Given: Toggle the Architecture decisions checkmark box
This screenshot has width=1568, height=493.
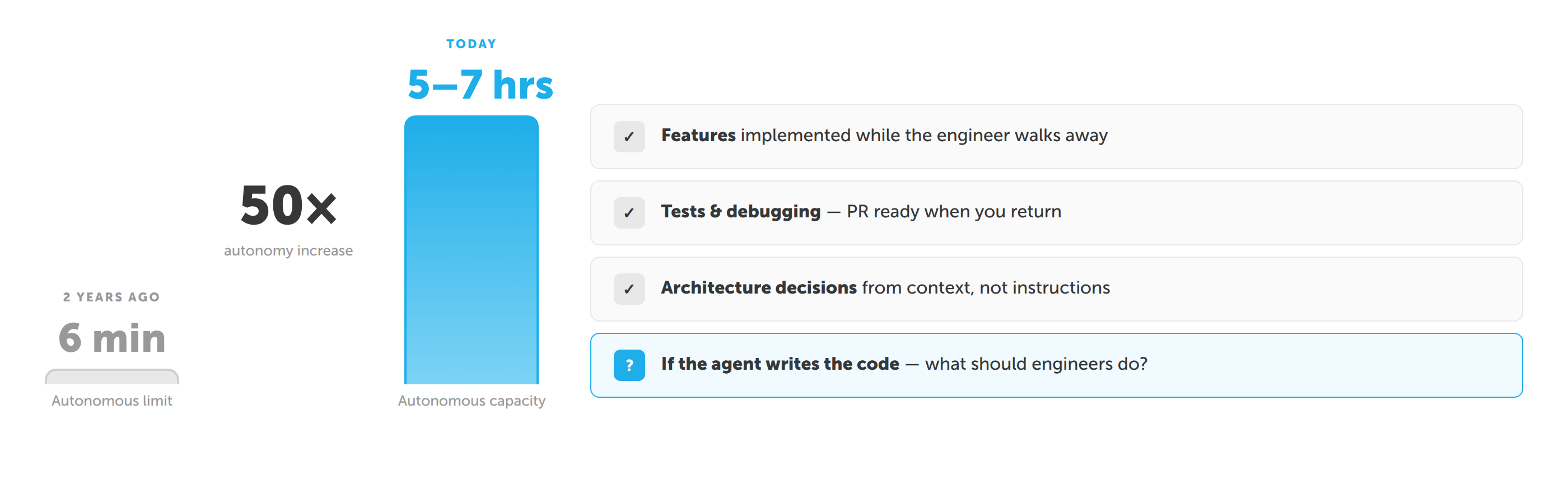Looking at the screenshot, I should click(629, 289).
